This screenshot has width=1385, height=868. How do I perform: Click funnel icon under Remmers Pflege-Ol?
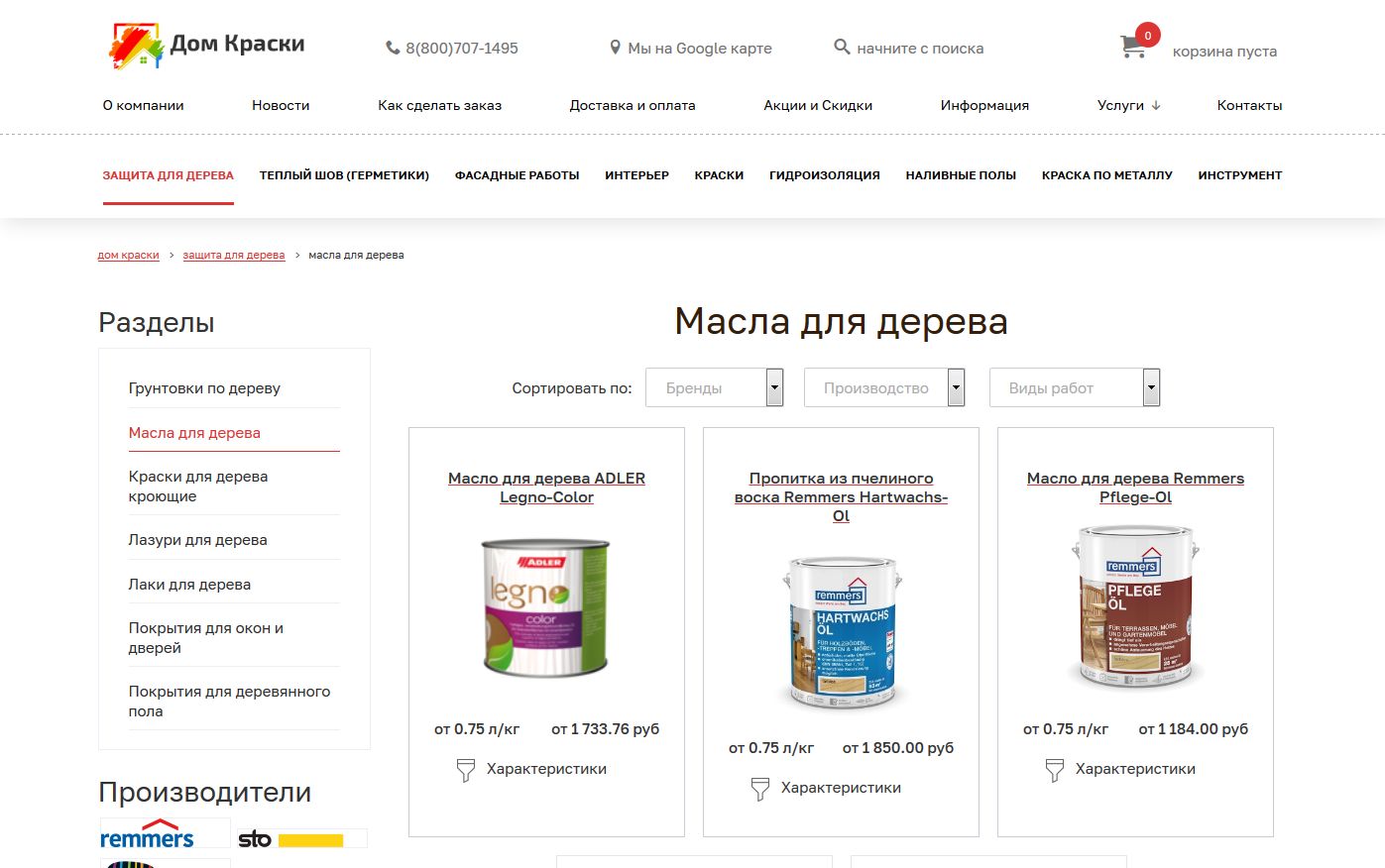tap(1054, 770)
